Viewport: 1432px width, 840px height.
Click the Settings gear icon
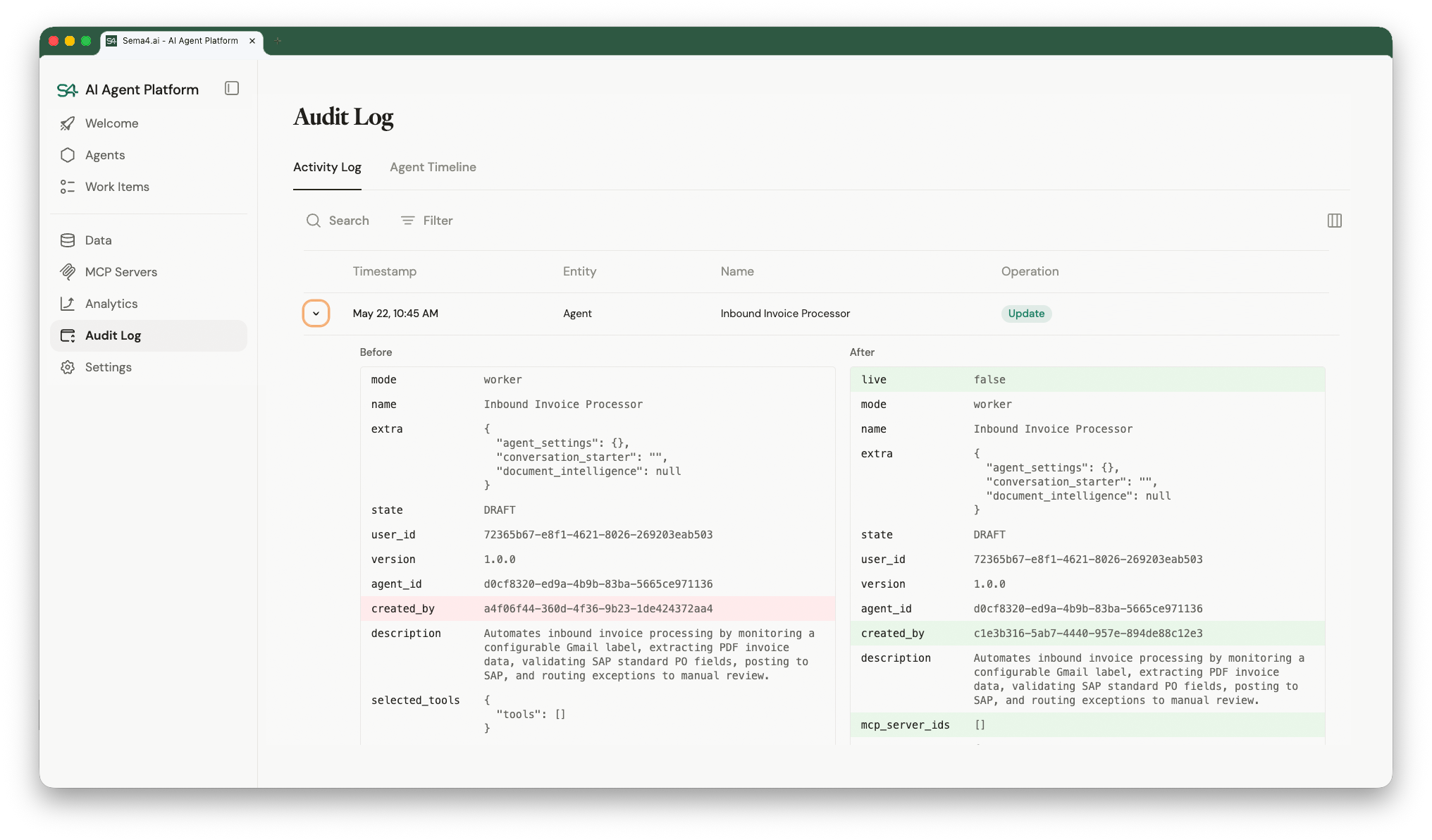pyautogui.click(x=68, y=367)
